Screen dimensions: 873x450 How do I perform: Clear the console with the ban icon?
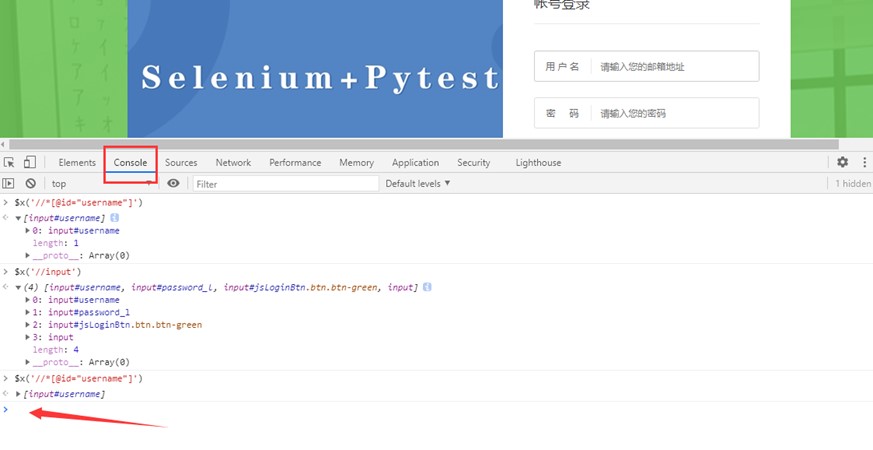(31, 183)
